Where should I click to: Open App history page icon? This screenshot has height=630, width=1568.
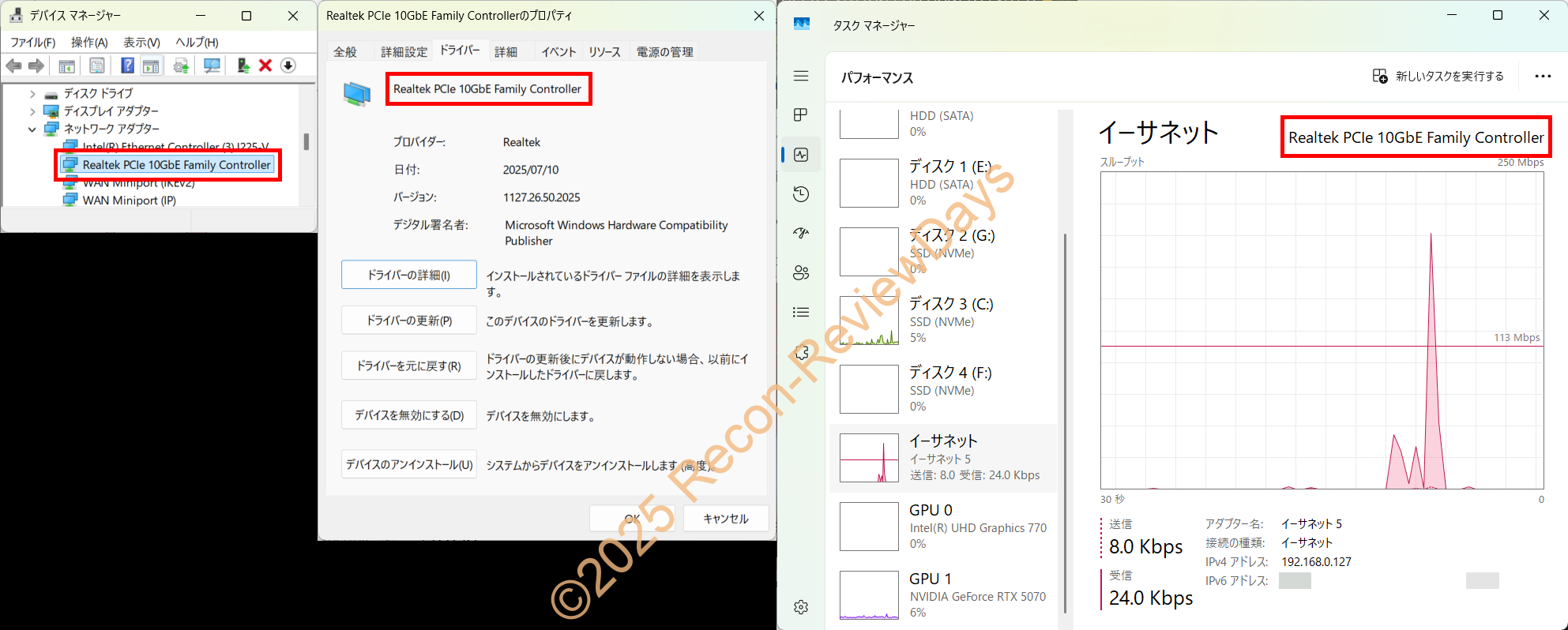(x=800, y=194)
